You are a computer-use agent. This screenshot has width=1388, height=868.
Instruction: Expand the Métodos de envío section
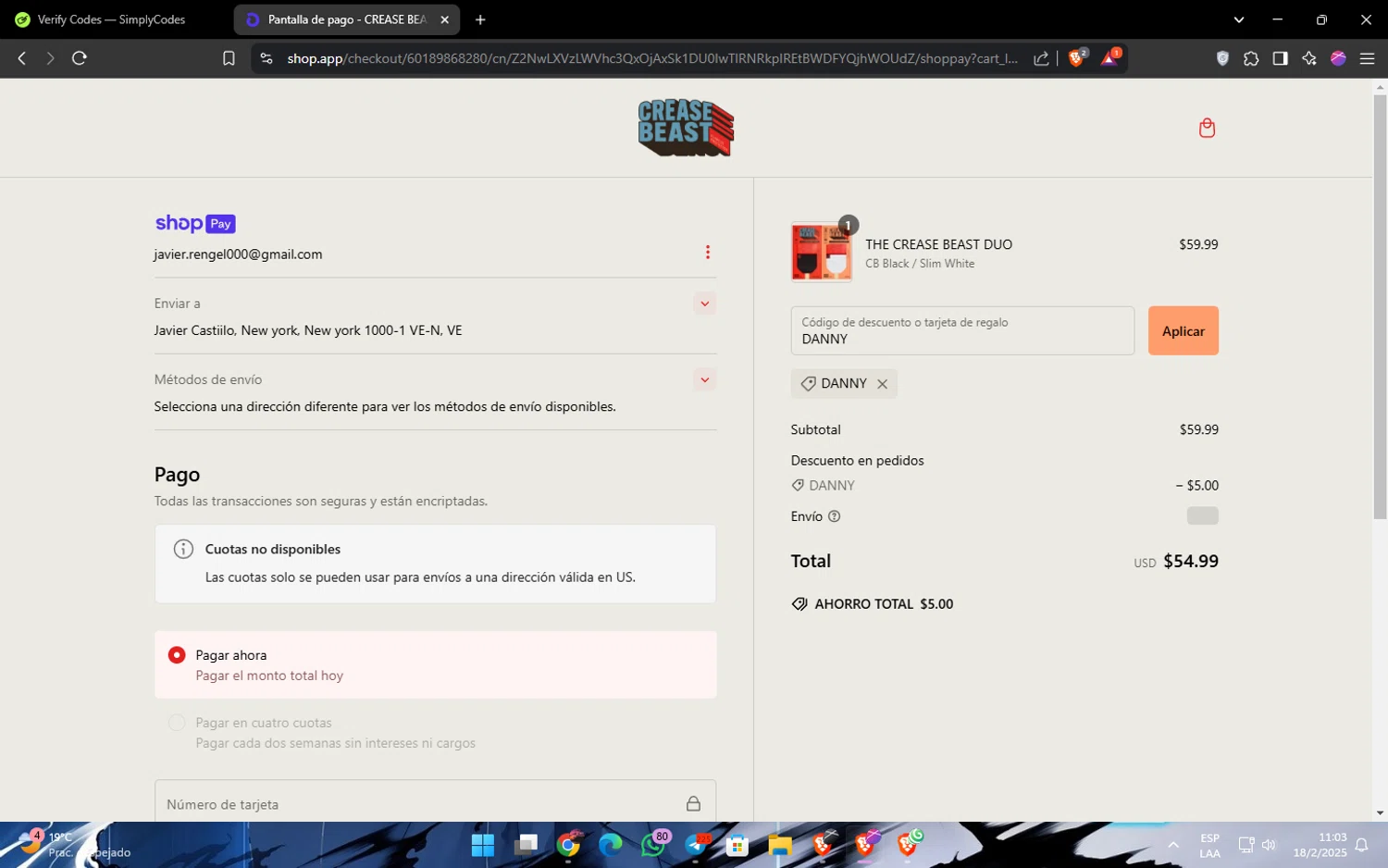pos(704,379)
